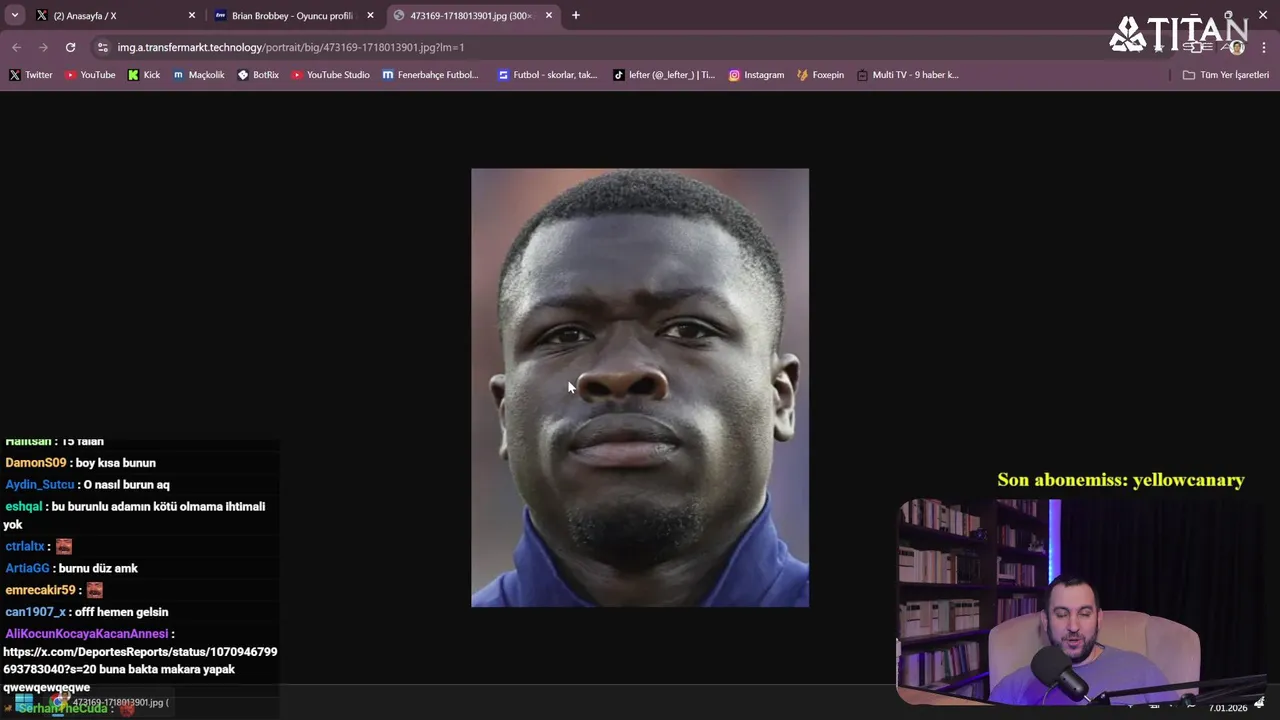Open the Fenerbahçe Futbol bookmark
Viewport: 1280px width, 720px height.
pos(431,75)
